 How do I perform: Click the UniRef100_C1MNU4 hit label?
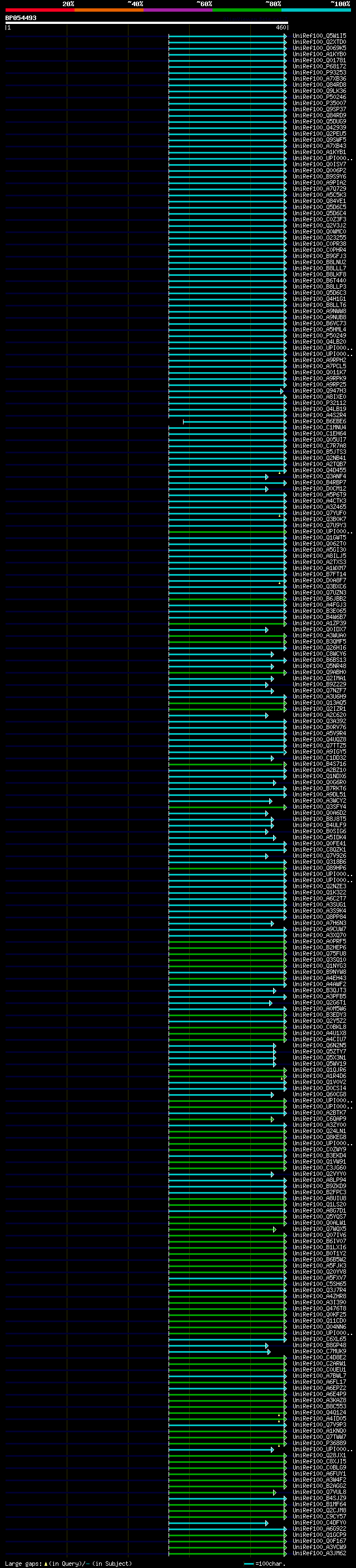click(319, 427)
